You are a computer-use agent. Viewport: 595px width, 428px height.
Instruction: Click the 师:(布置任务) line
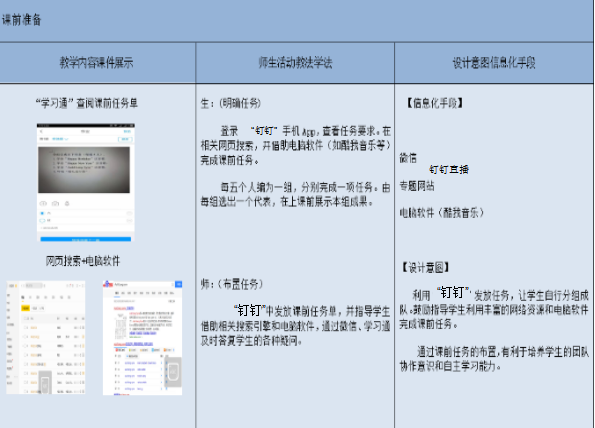pyautogui.click(x=232, y=284)
